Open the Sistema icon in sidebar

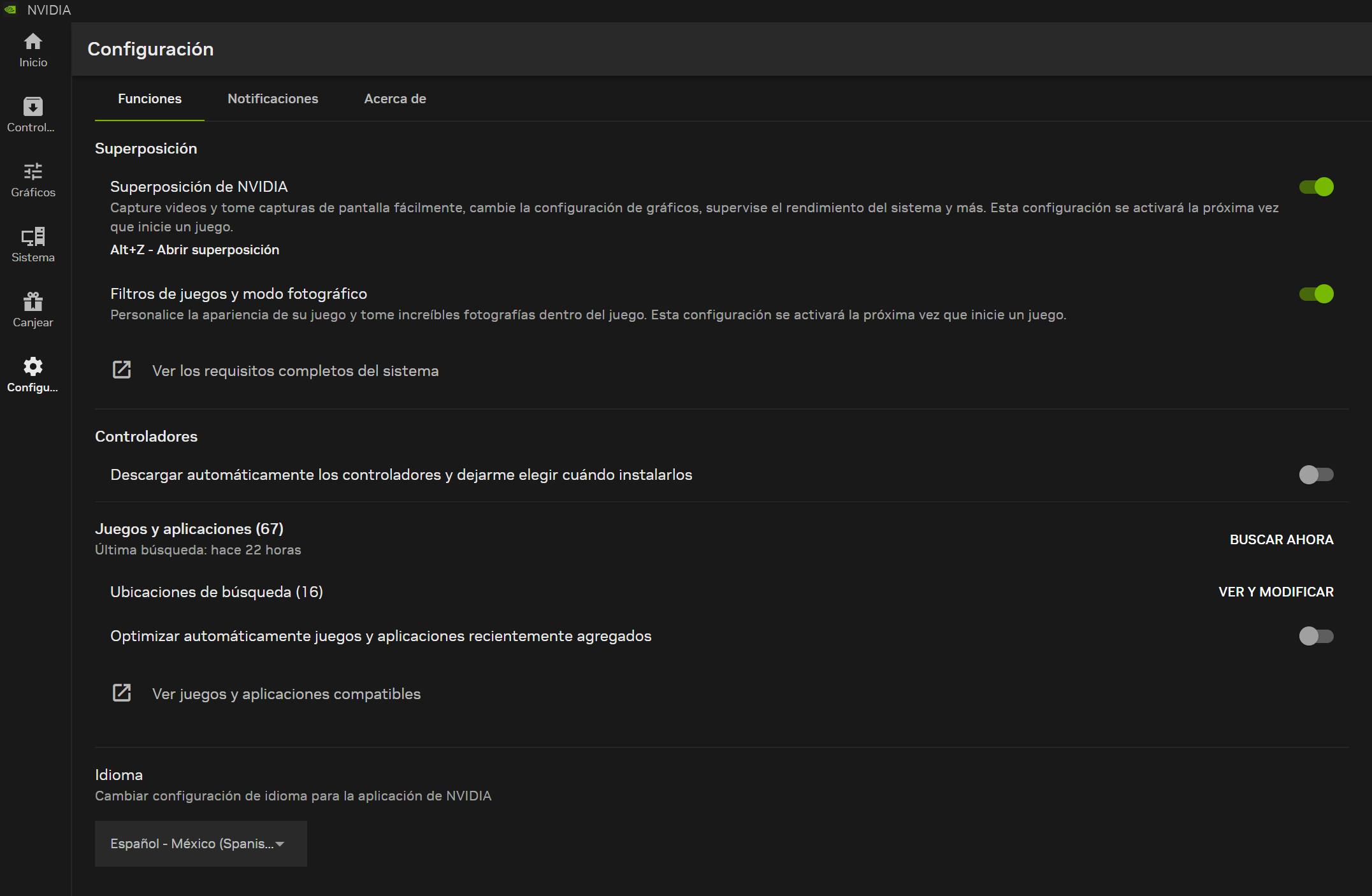click(x=33, y=236)
